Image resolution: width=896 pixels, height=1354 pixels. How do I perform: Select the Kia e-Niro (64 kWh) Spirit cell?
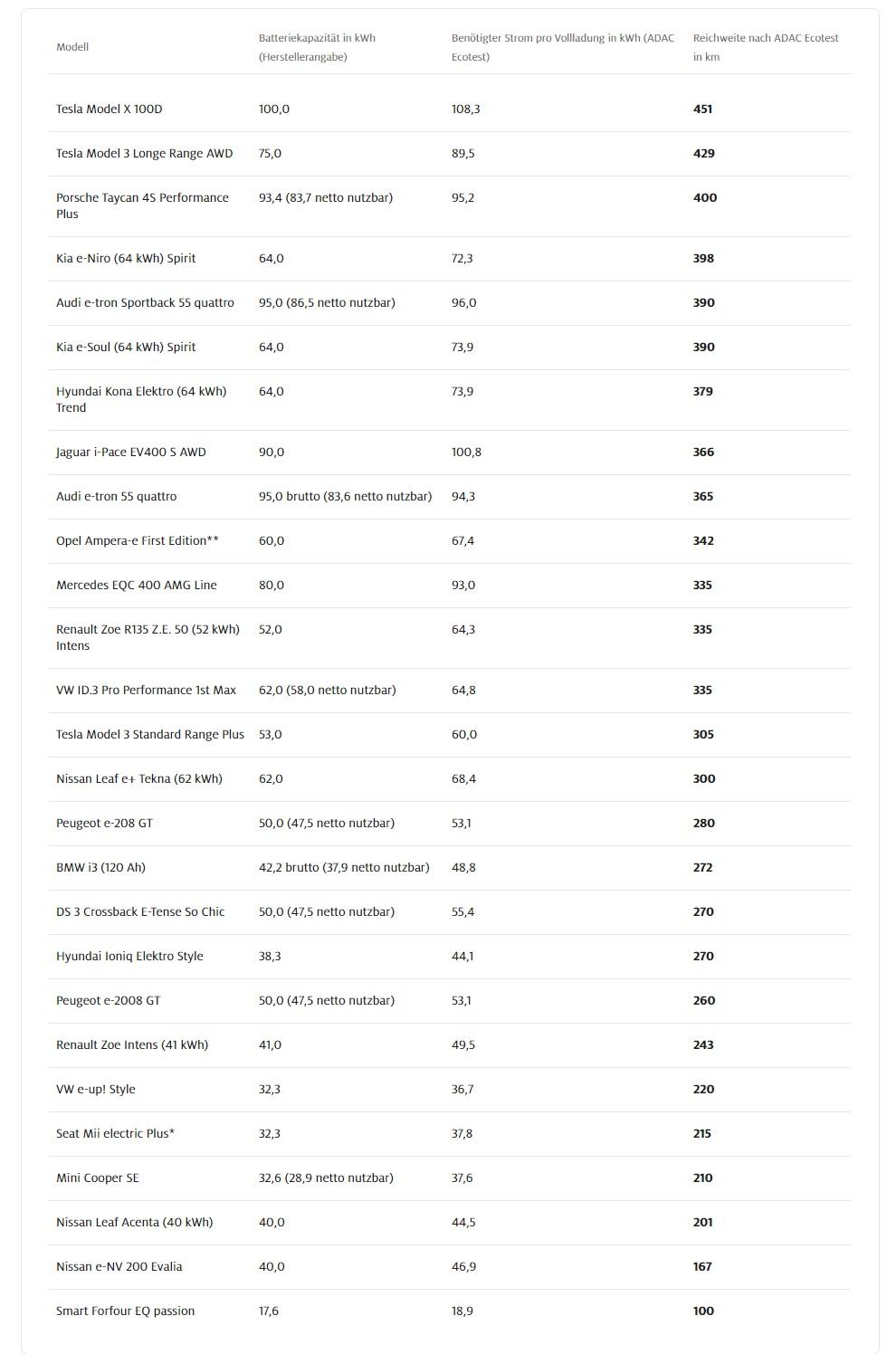(126, 258)
